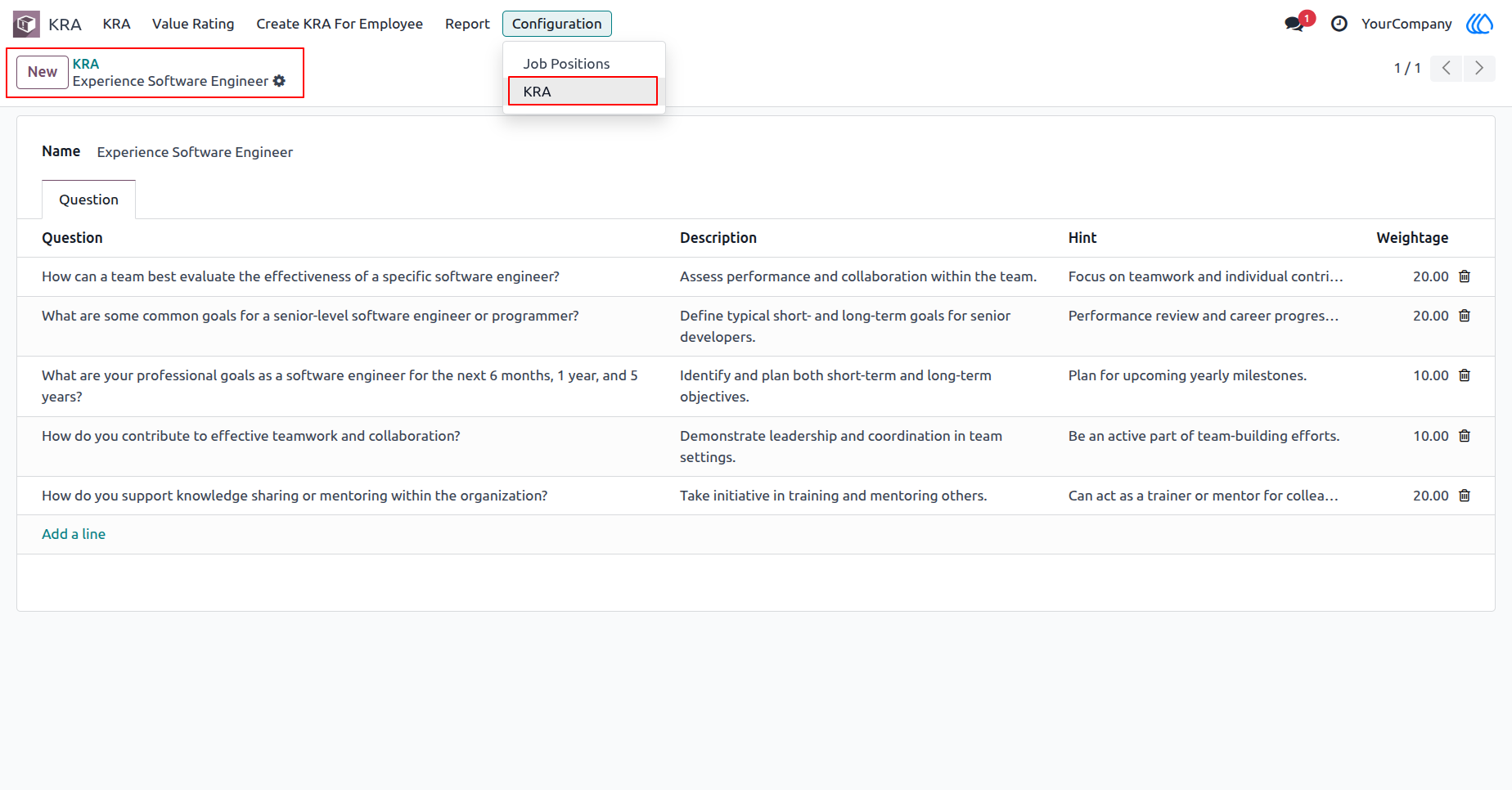Image resolution: width=1512 pixels, height=790 pixels.
Task: Click the Add a line link
Action: click(x=74, y=534)
